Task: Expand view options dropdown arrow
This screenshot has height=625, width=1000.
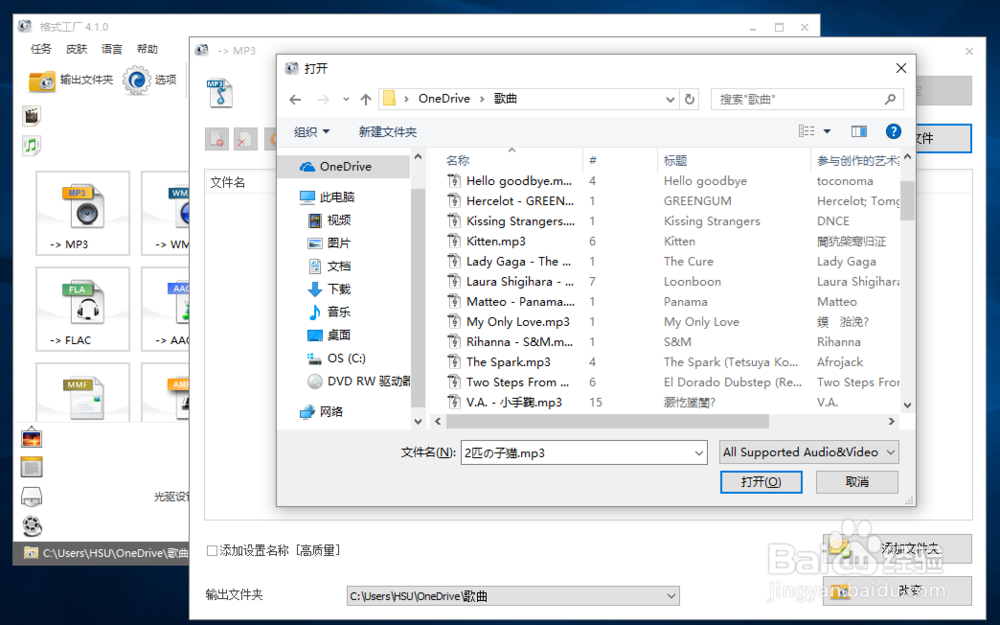Action: pyautogui.click(x=827, y=131)
